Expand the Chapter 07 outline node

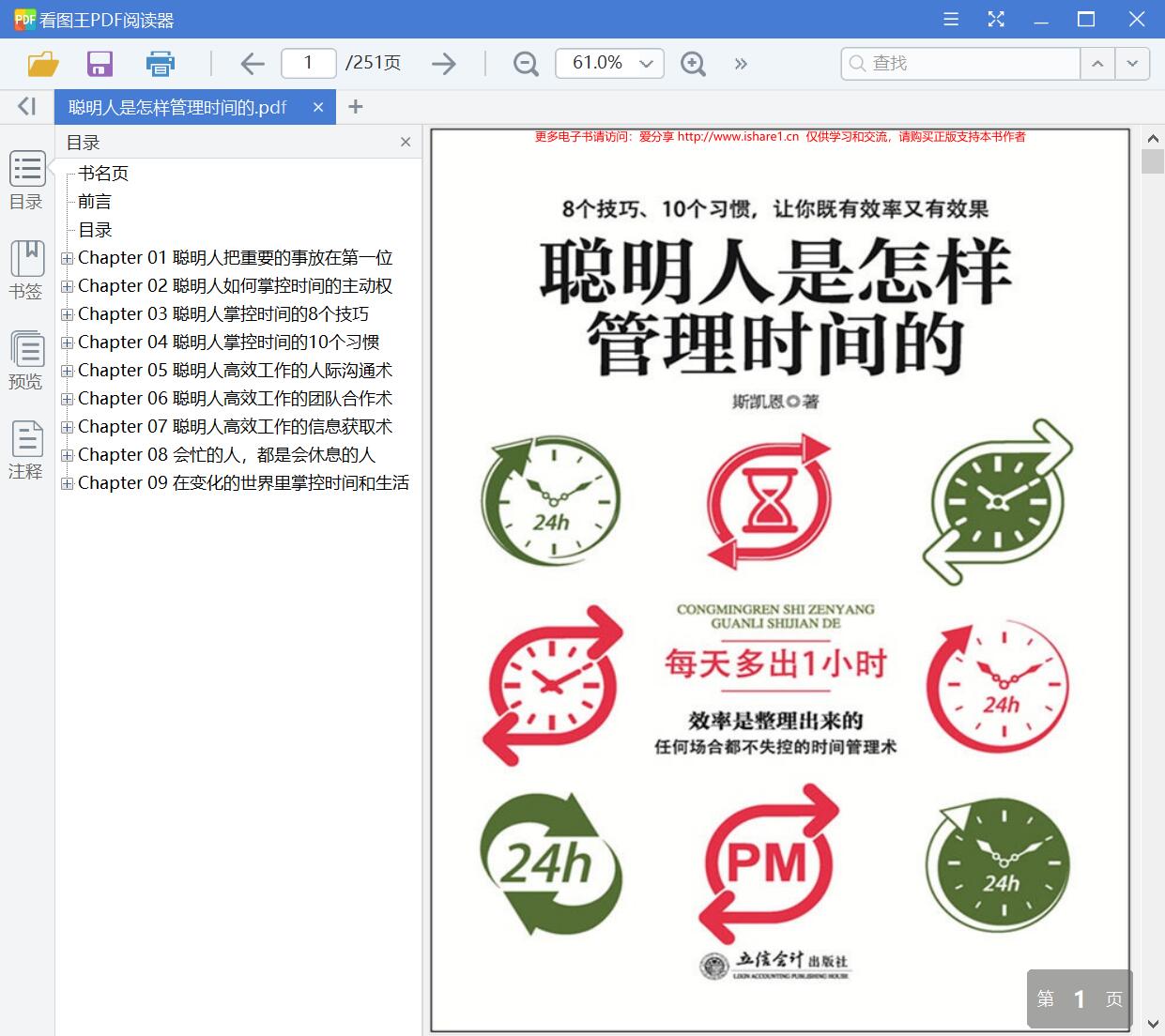pyautogui.click(x=67, y=427)
